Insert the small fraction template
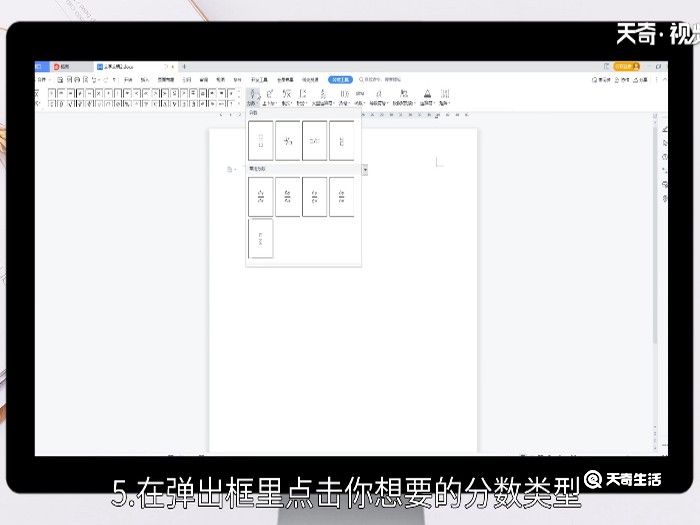 point(342,140)
